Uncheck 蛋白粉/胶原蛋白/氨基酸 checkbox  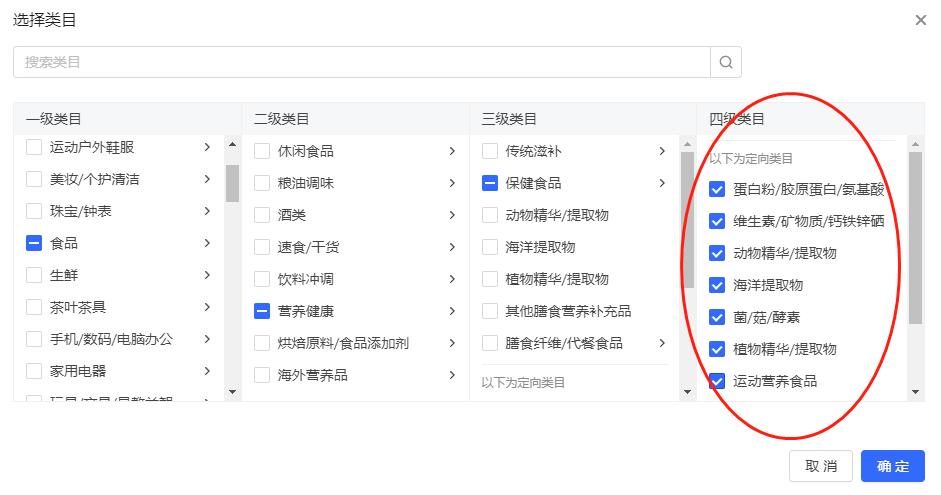coord(717,190)
